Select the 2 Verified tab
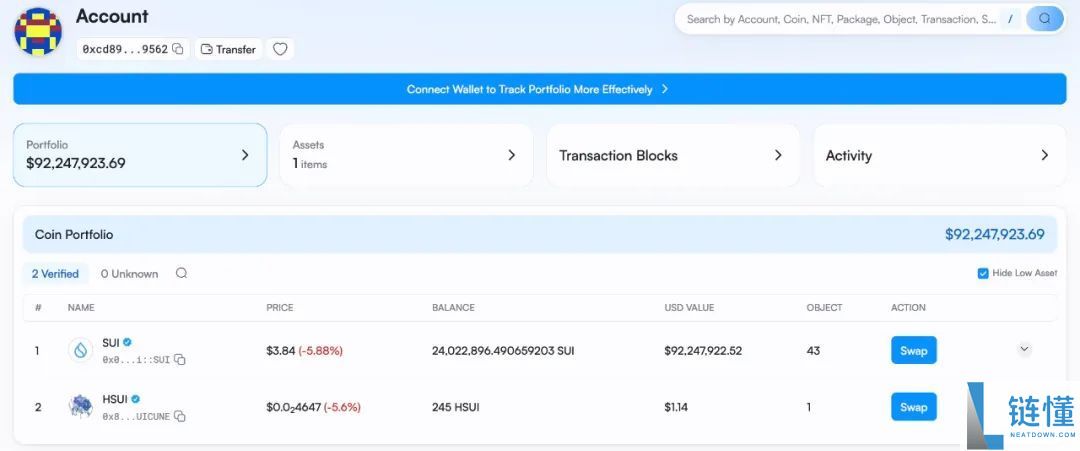The image size is (1080, 451). 55,273
